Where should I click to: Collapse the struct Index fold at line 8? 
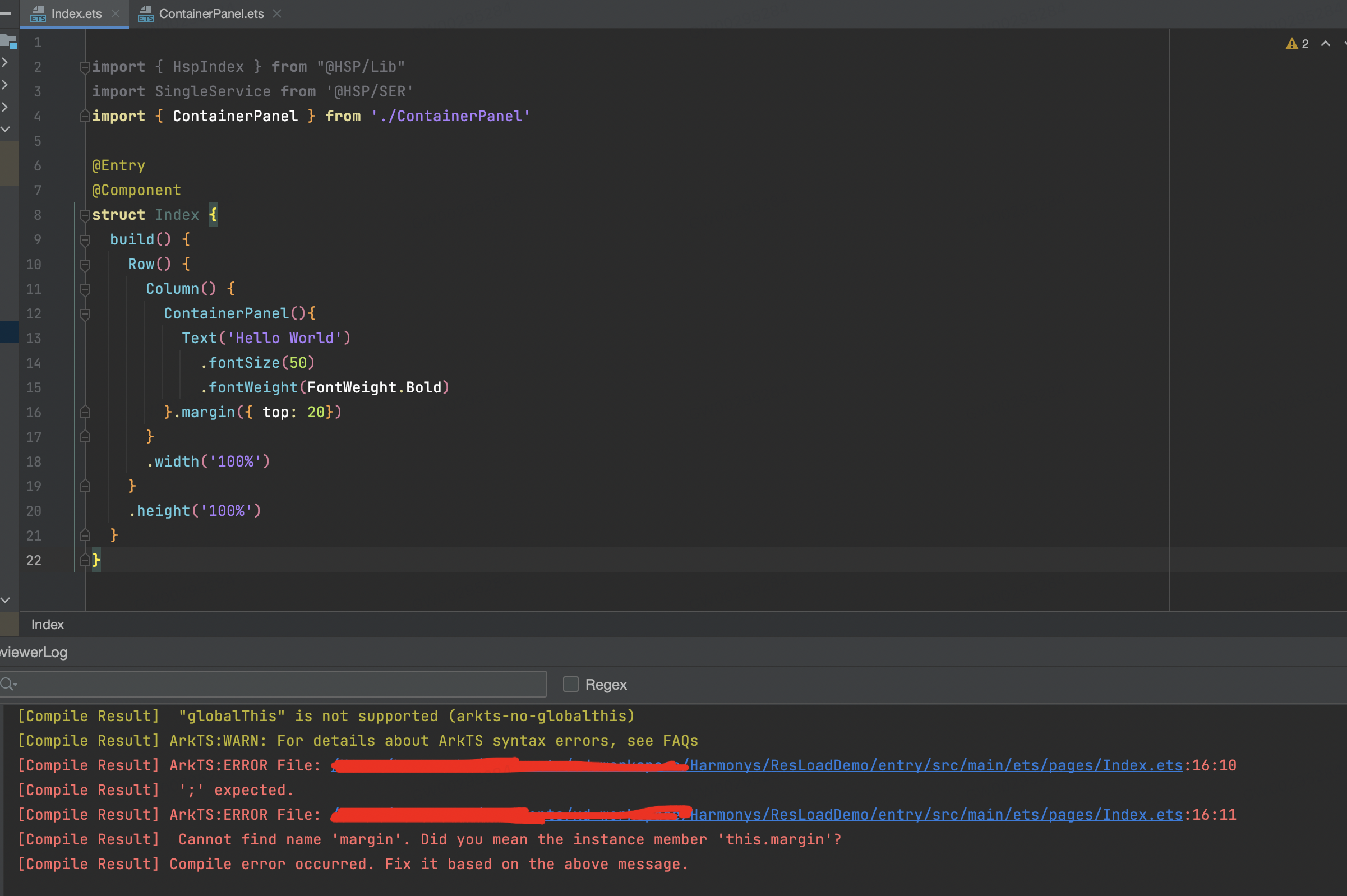pos(85,215)
